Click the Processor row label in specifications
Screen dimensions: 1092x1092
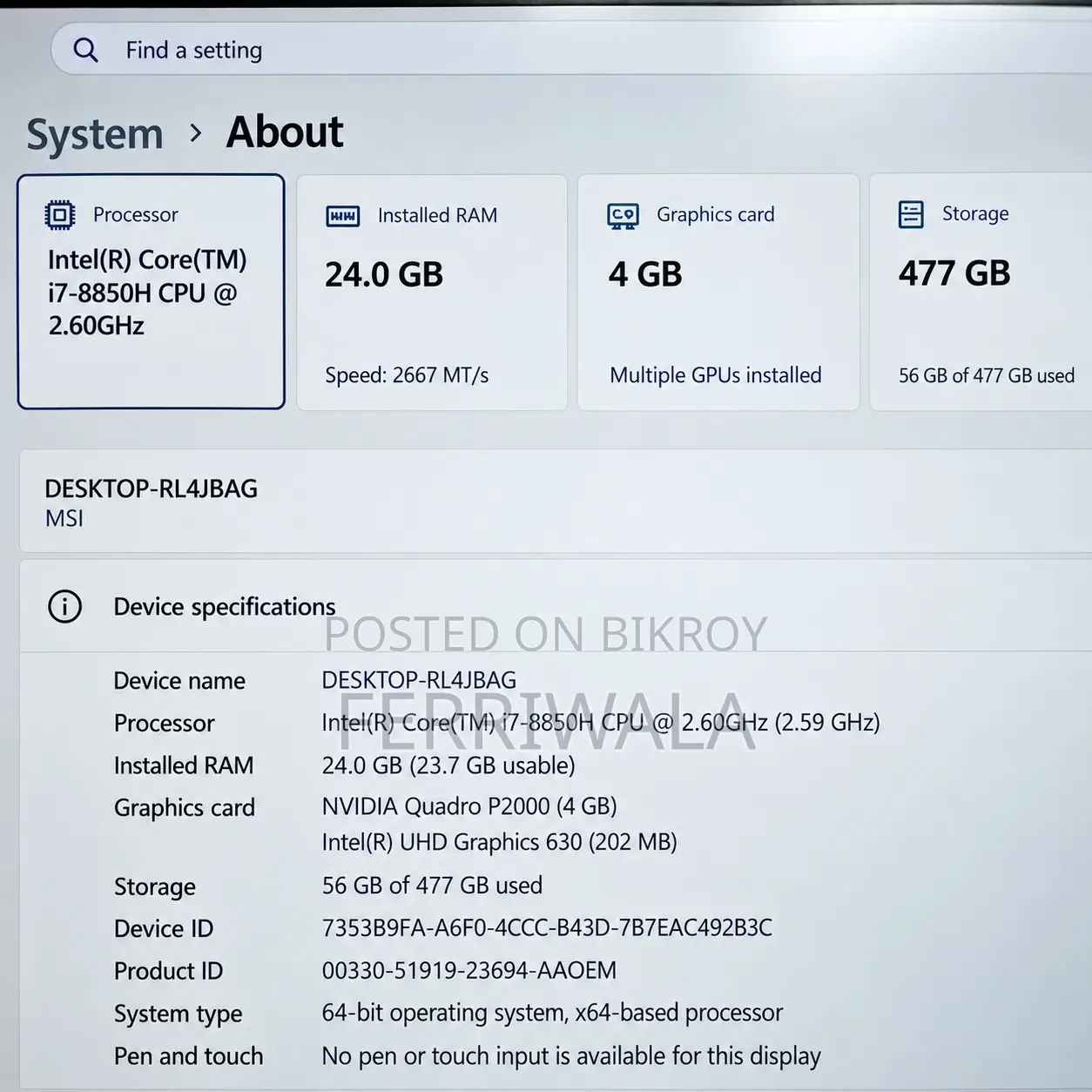point(164,724)
